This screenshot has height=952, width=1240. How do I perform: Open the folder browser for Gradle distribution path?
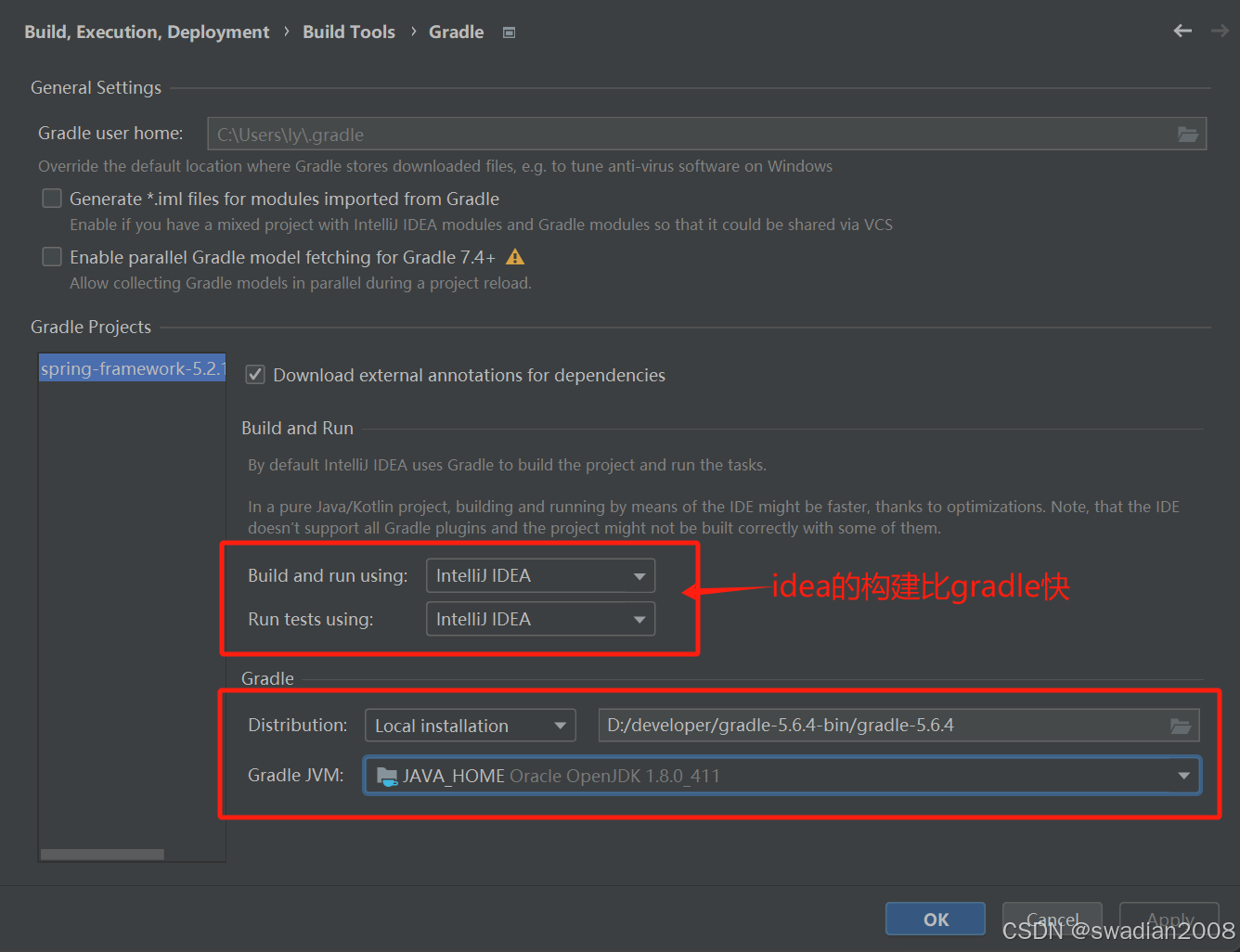coord(1181,725)
